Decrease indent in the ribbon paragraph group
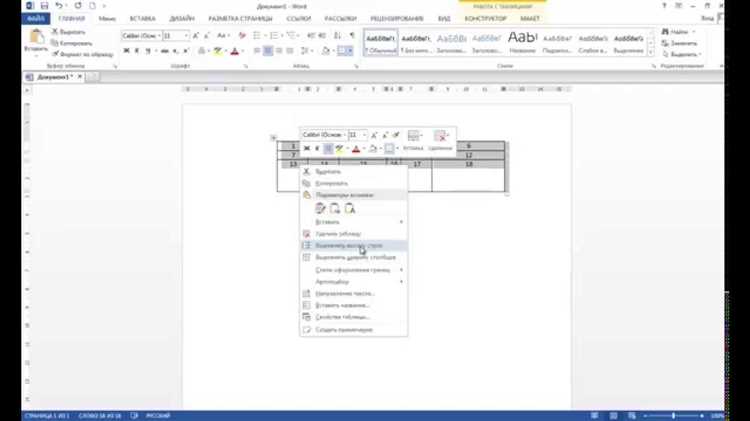This screenshot has height=421, width=750. [x=311, y=36]
